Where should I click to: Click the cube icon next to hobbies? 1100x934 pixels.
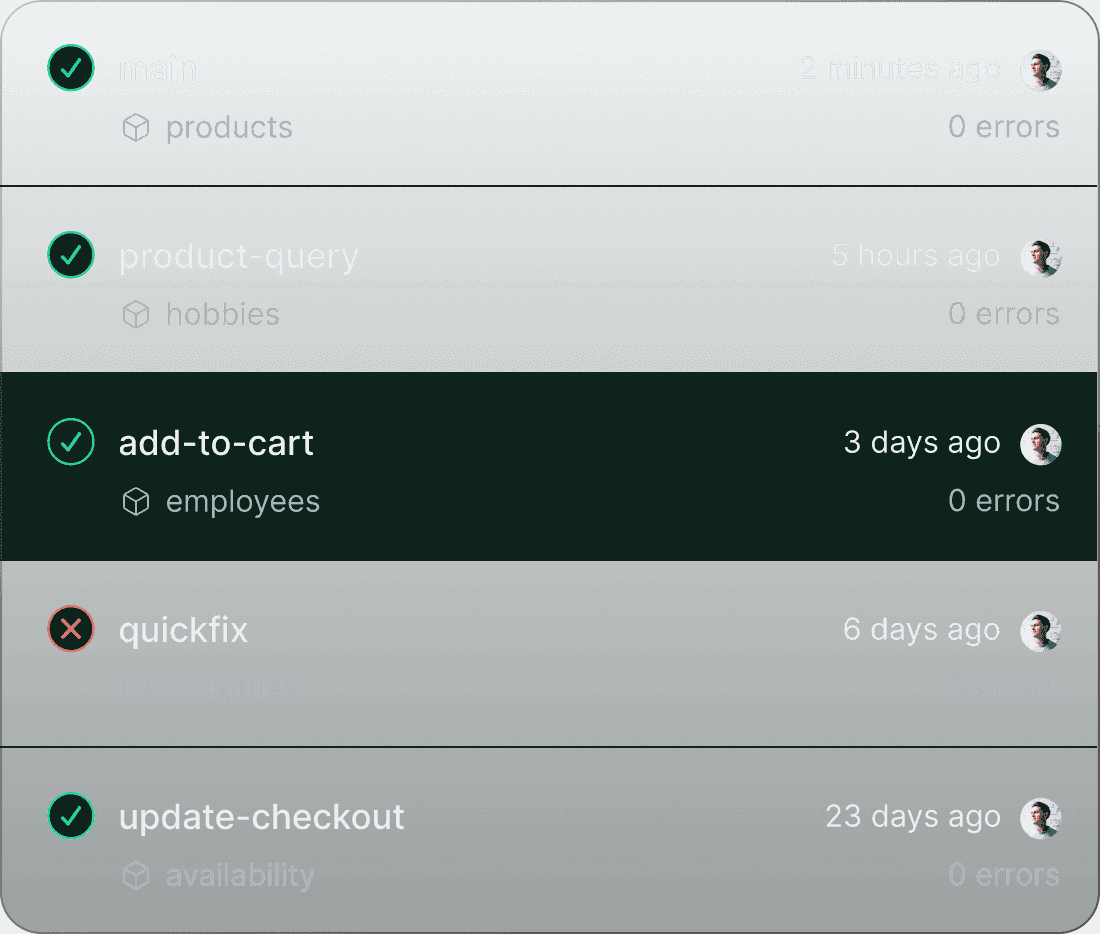(135, 314)
